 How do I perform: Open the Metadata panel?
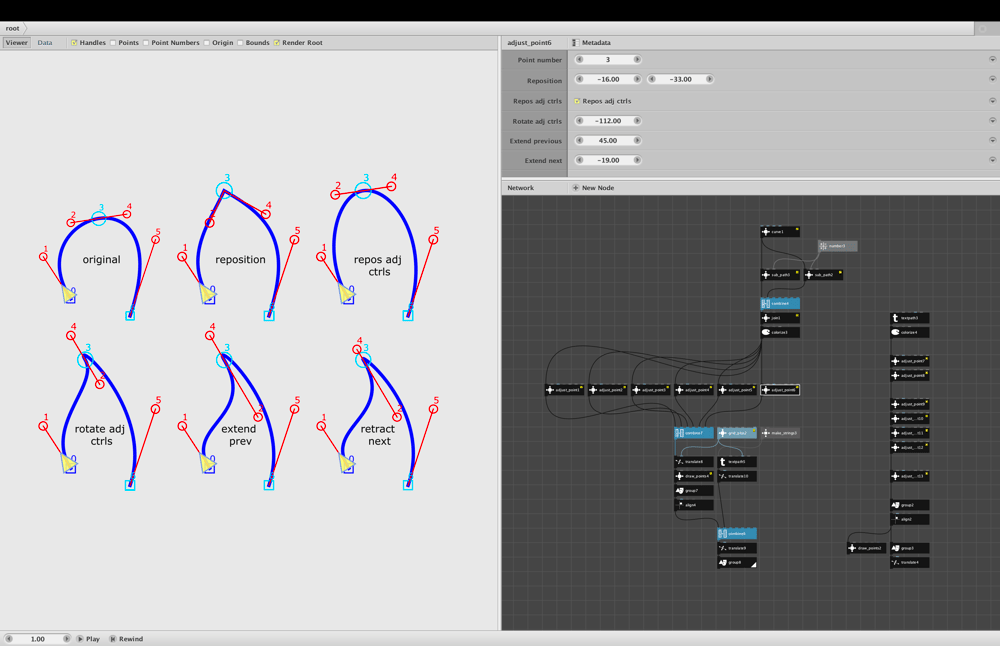click(592, 43)
